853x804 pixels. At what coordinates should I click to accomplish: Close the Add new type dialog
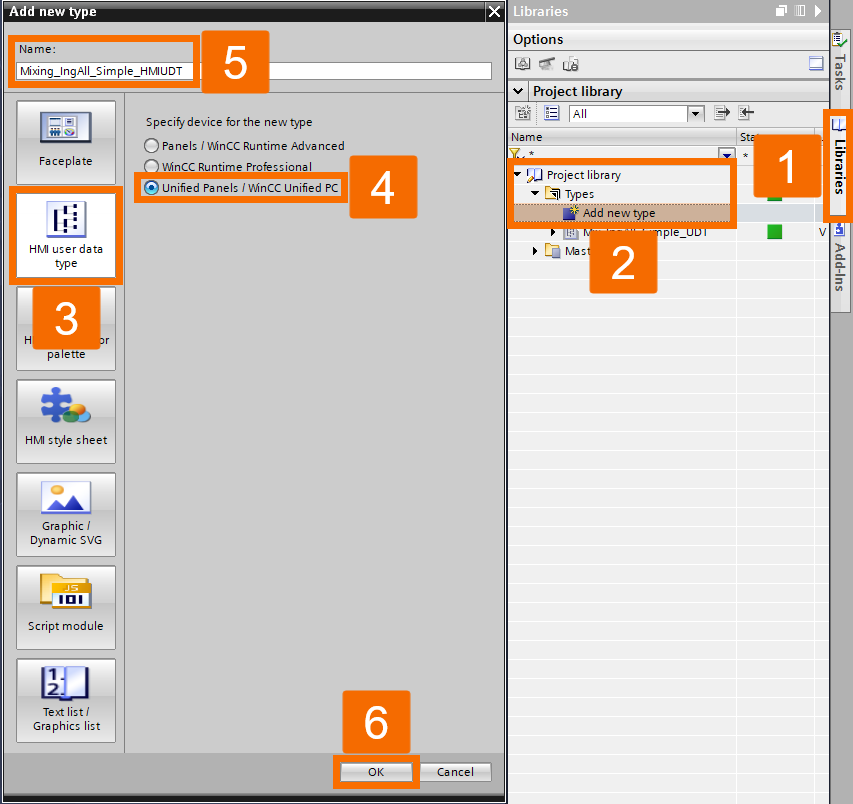tap(494, 11)
